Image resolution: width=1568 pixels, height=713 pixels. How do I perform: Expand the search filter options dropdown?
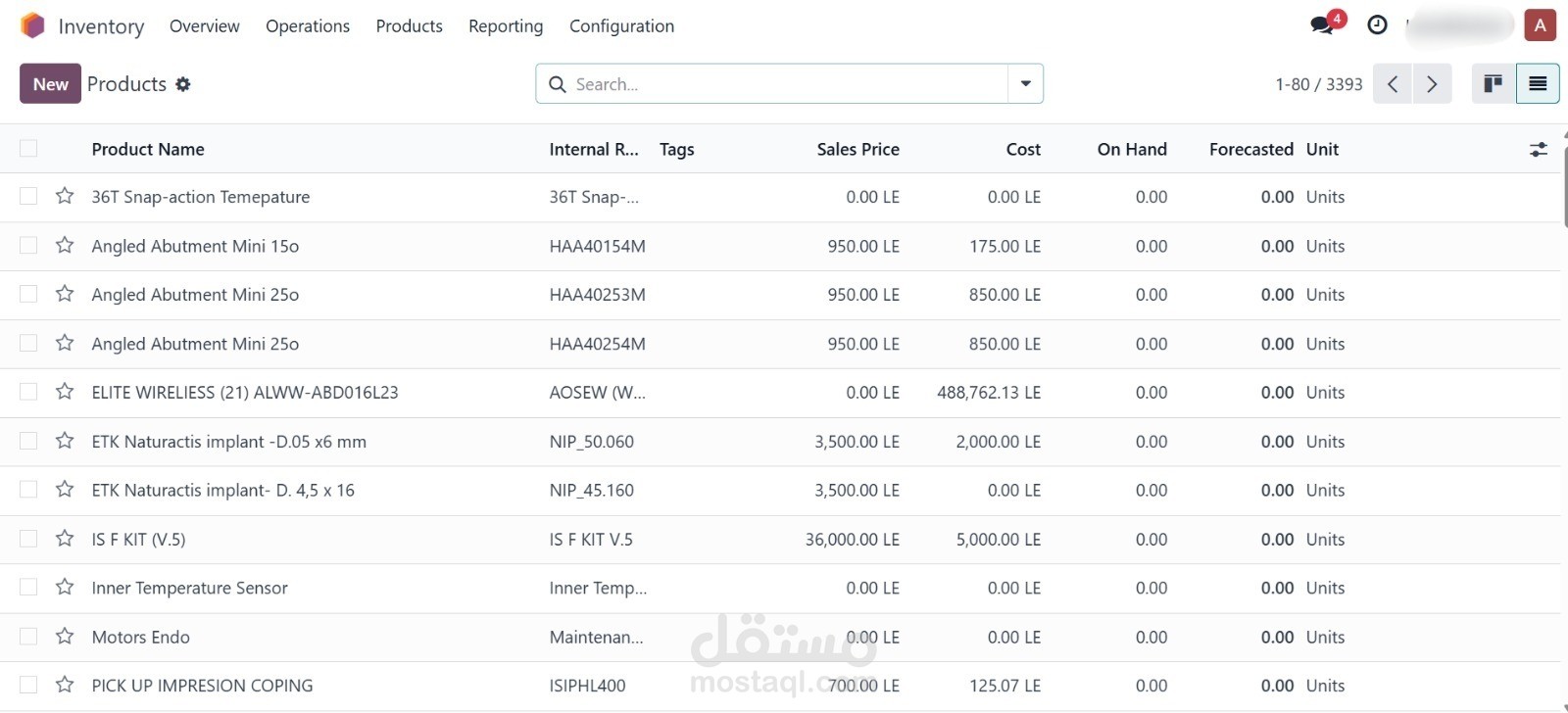[1025, 84]
